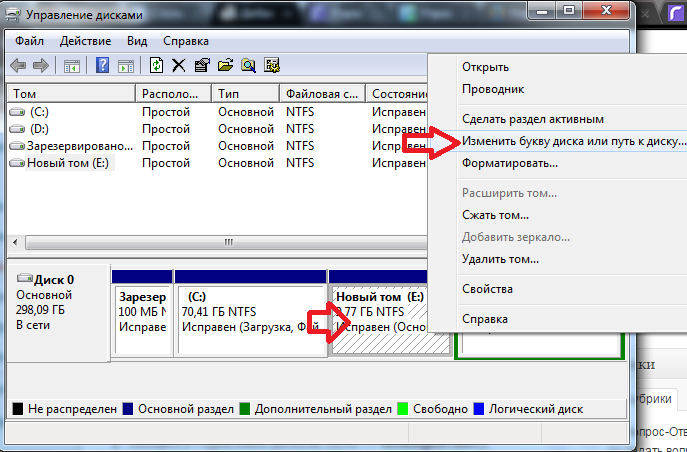Select 'Изменить букву диска или путь к диску'

[x=573, y=141]
